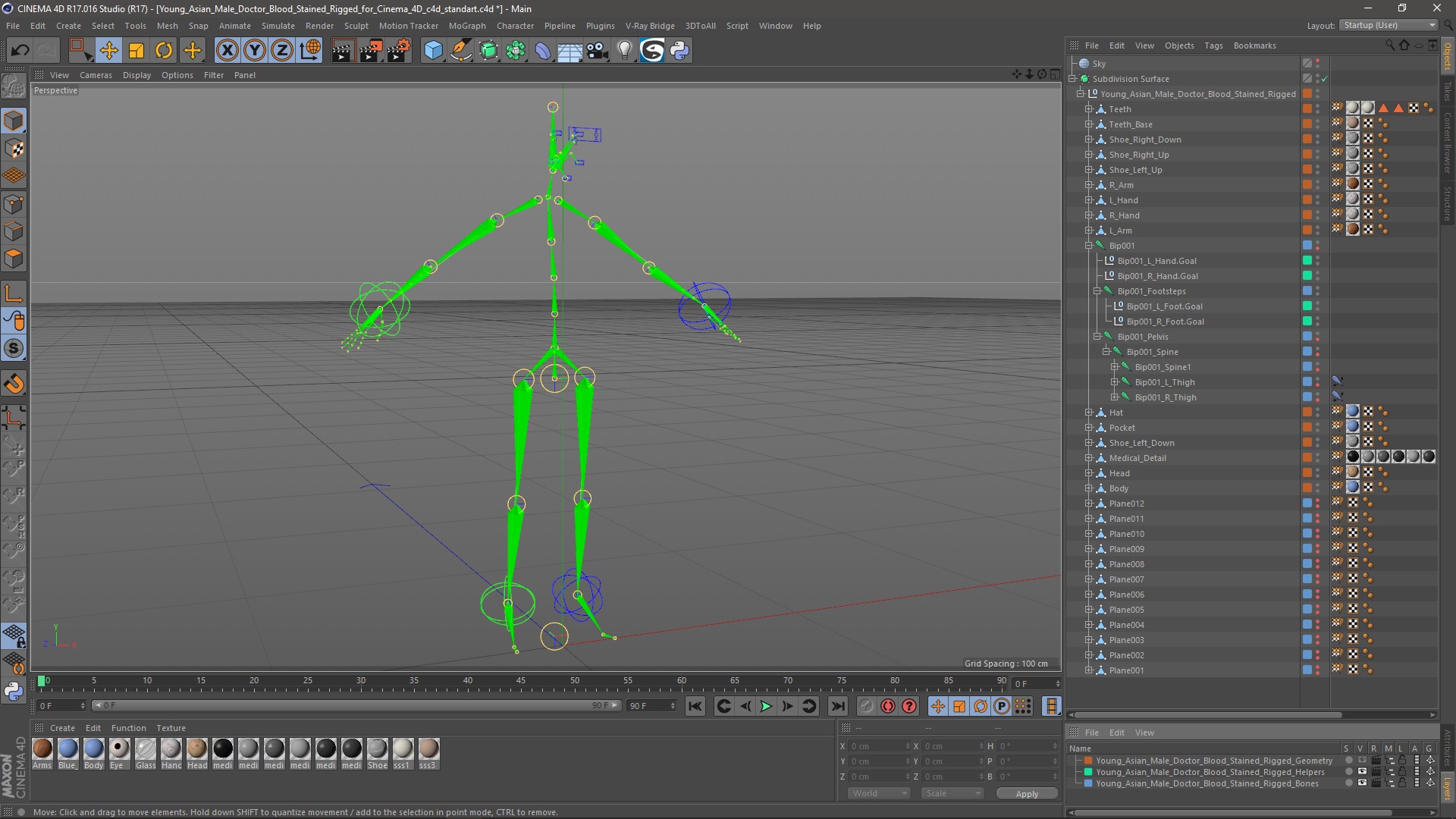Screen dimensions: 1456x819
Task: Click the Record Active Objects button
Action: point(867,706)
